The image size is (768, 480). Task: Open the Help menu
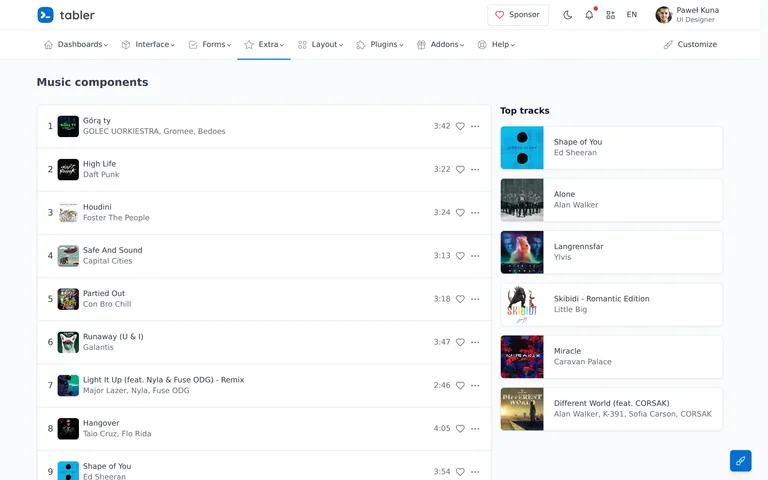496,45
